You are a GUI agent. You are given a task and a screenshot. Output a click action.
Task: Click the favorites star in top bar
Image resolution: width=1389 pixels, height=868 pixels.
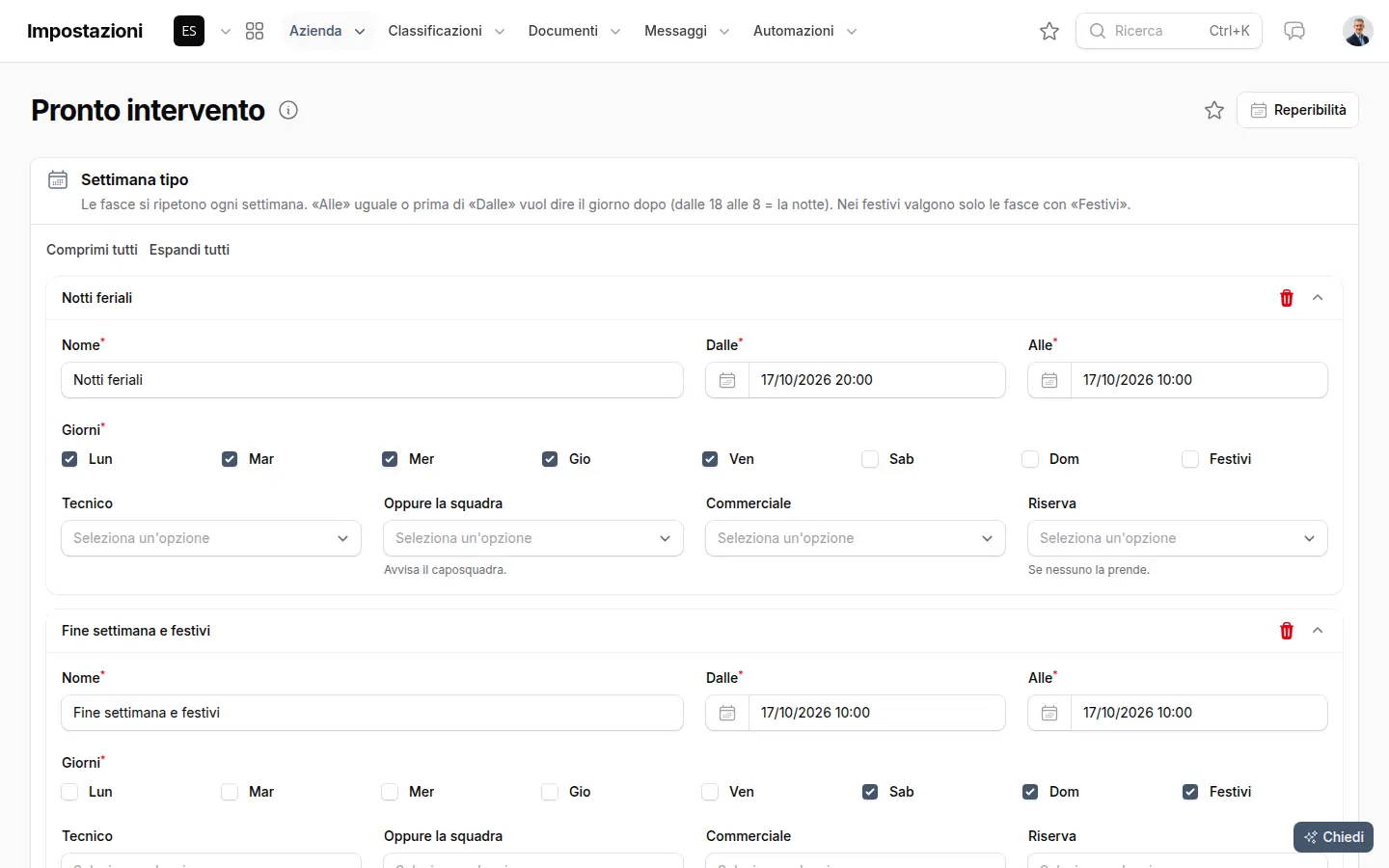point(1049,31)
